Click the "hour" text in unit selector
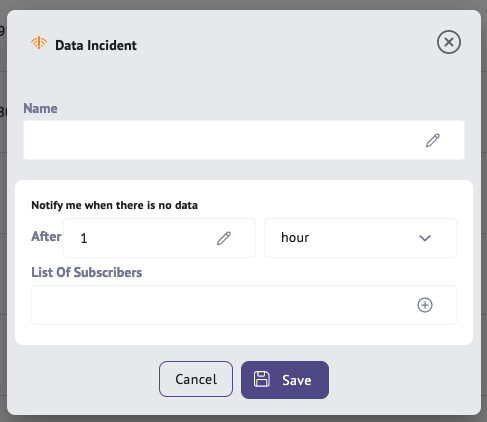The image size is (487, 422). click(x=295, y=238)
